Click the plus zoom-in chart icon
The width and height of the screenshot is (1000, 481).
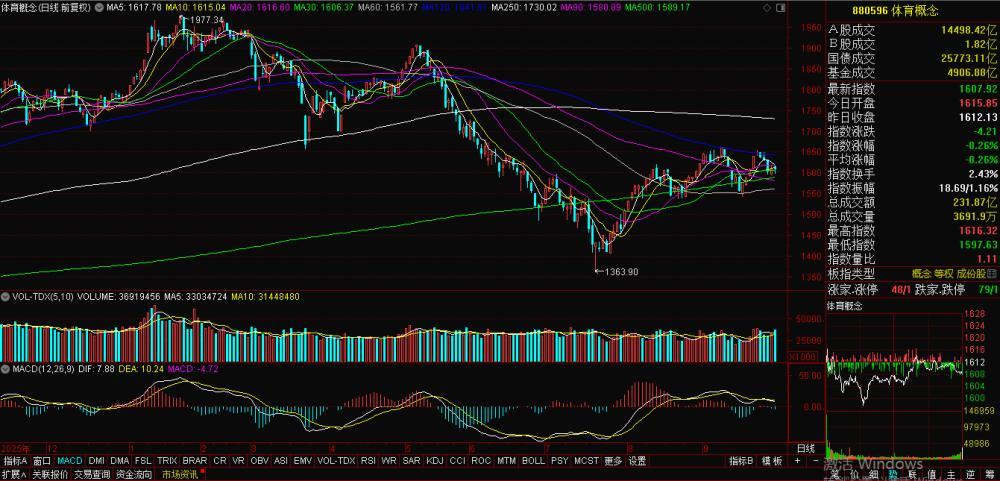tap(797, 461)
